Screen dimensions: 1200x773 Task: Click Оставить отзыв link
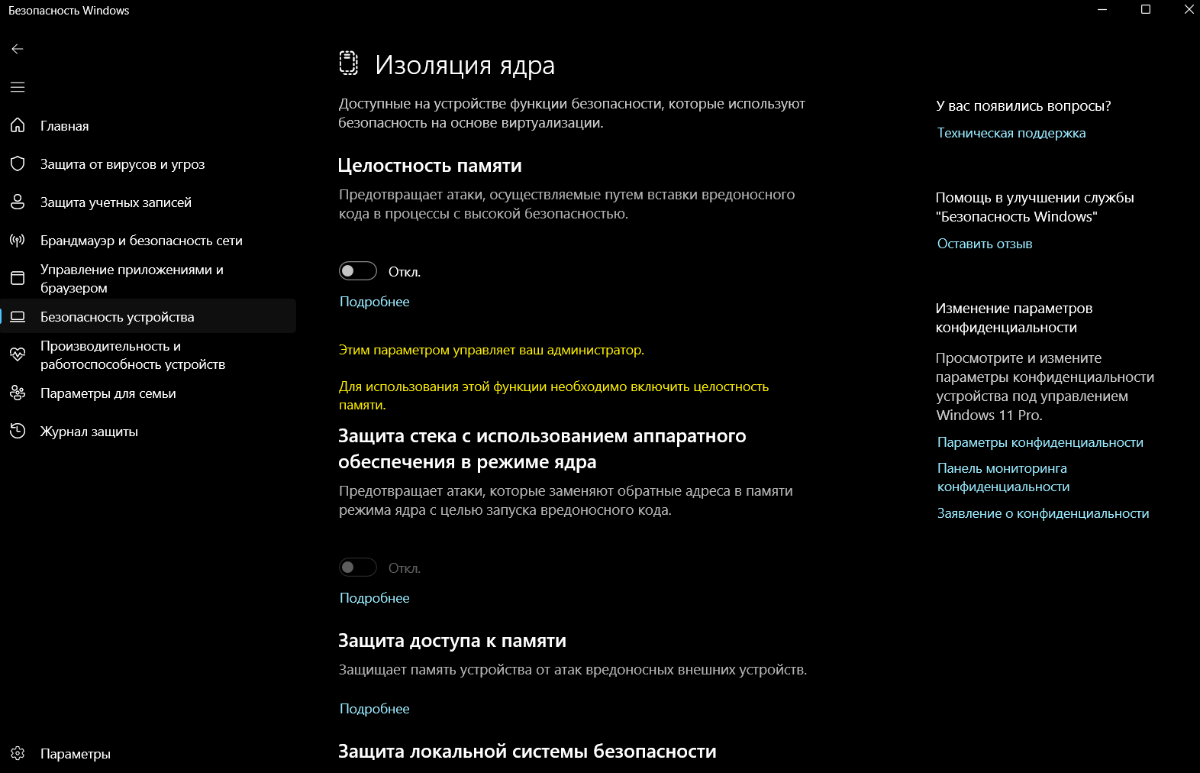click(x=984, y=243)
